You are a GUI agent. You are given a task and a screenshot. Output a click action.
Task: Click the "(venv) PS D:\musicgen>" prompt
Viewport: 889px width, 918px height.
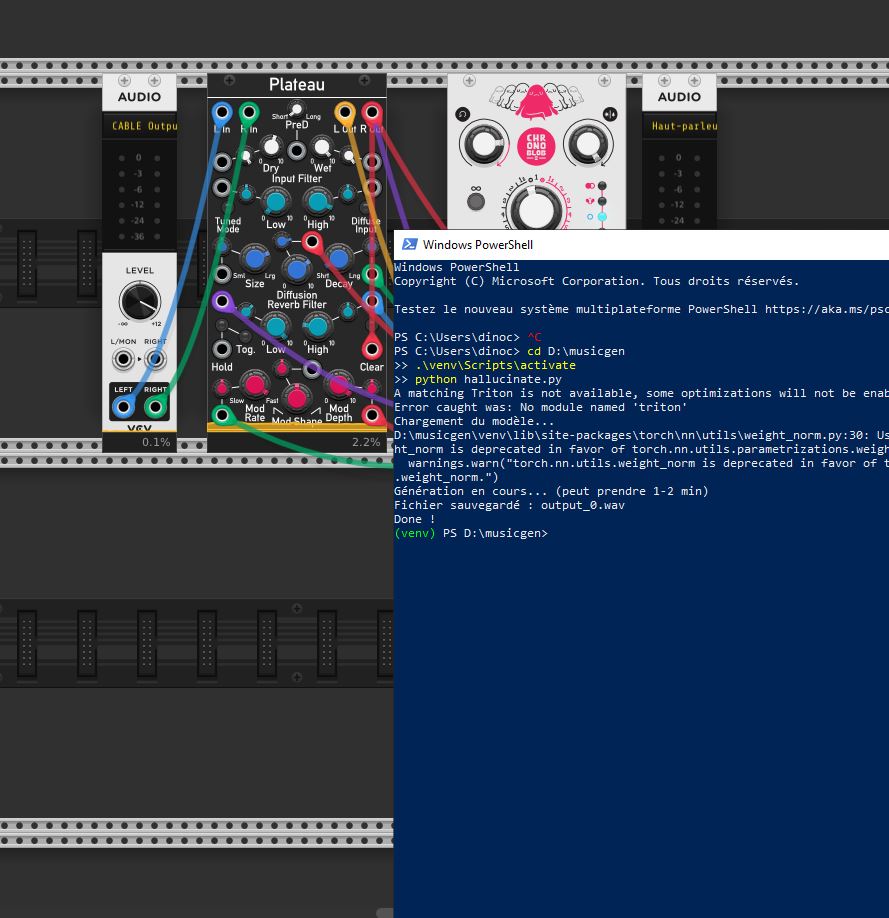tap(471, 533)
